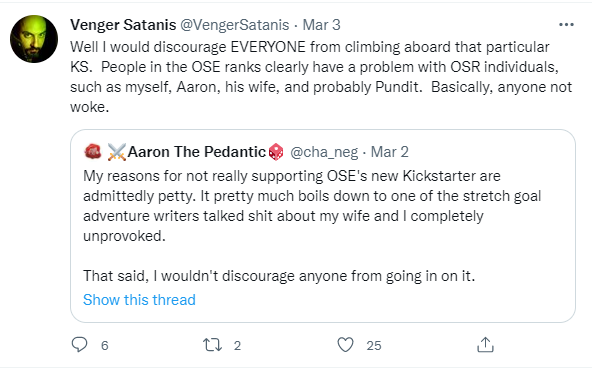599x369 pixels.
Task: Open the three-dot more options menu
Action: click(x=566, y=25)
